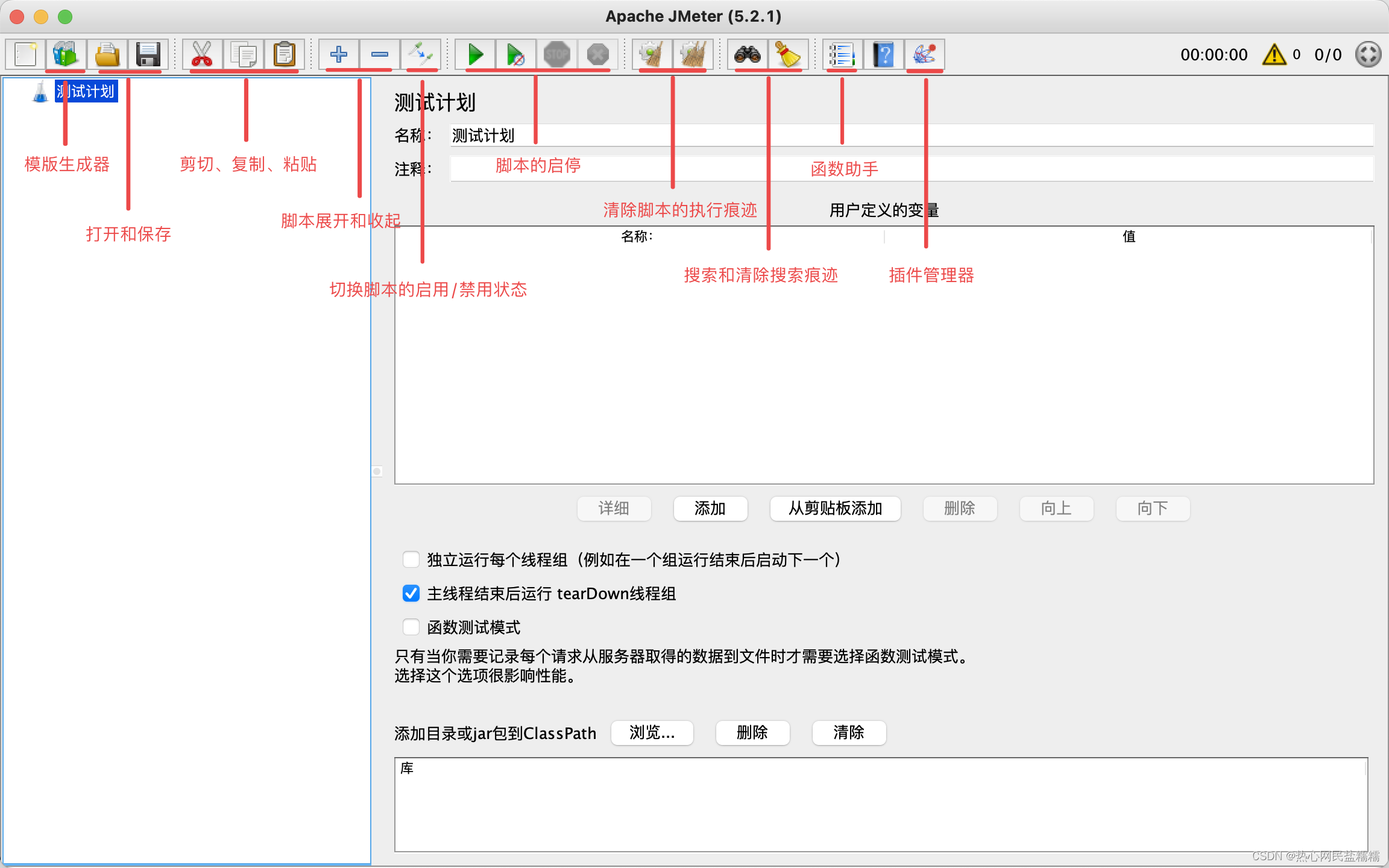Click the 详细 button
1389x868 pixels.
point(614,508)
